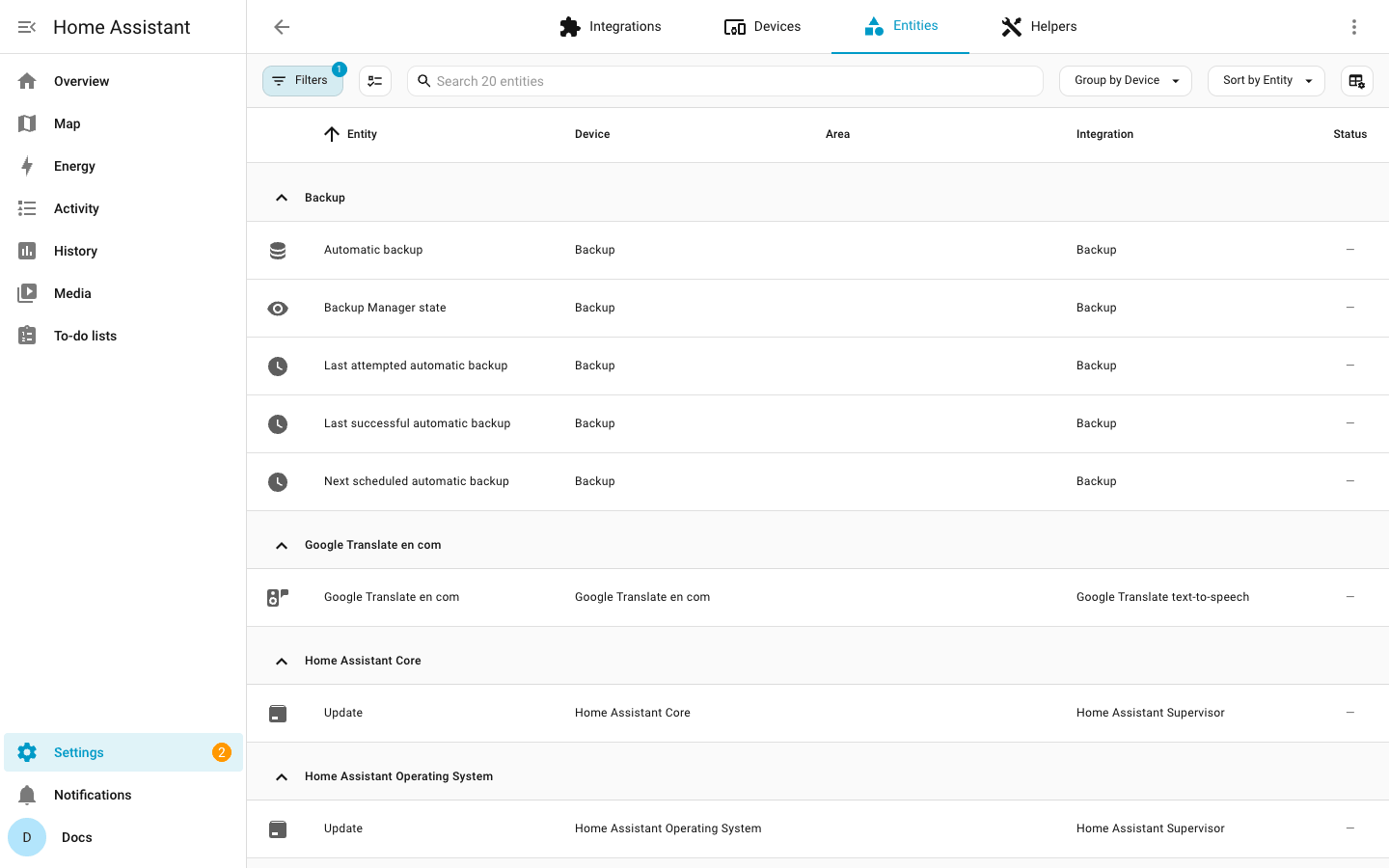Open the Filters panel

coord(303,81)
